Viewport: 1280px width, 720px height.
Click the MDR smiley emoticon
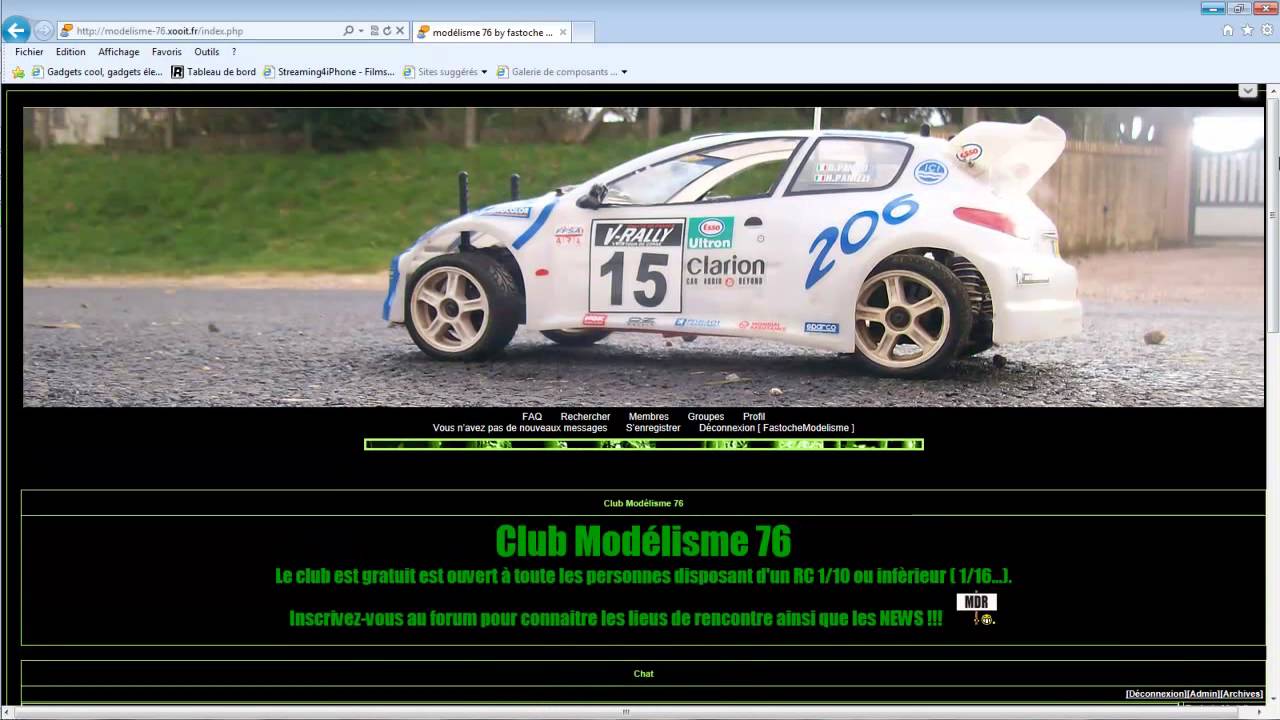click(x=977, y=609)
